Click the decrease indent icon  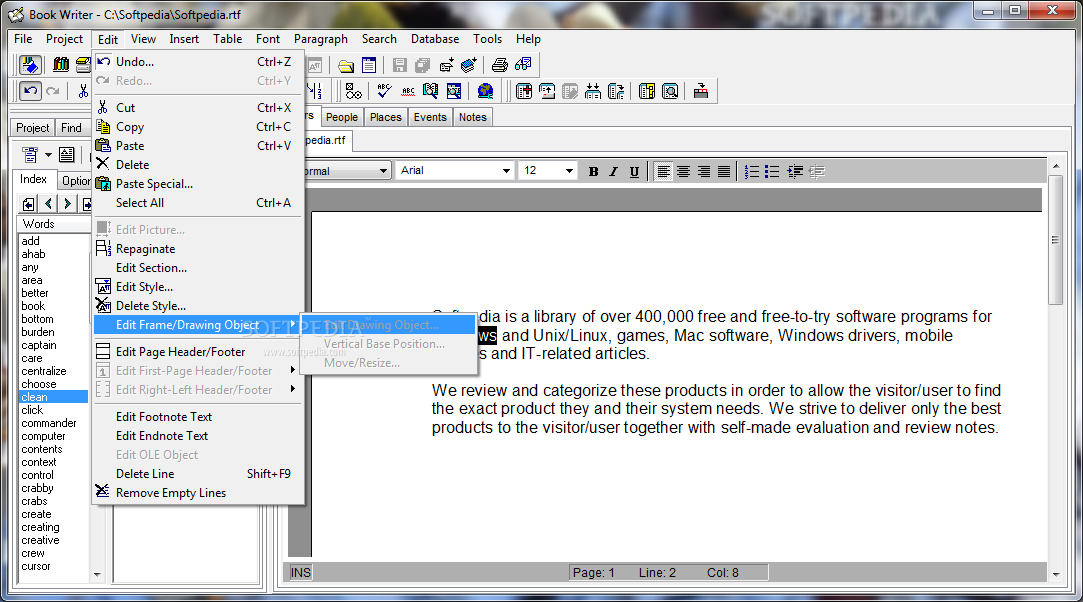(x=817, y=171)
